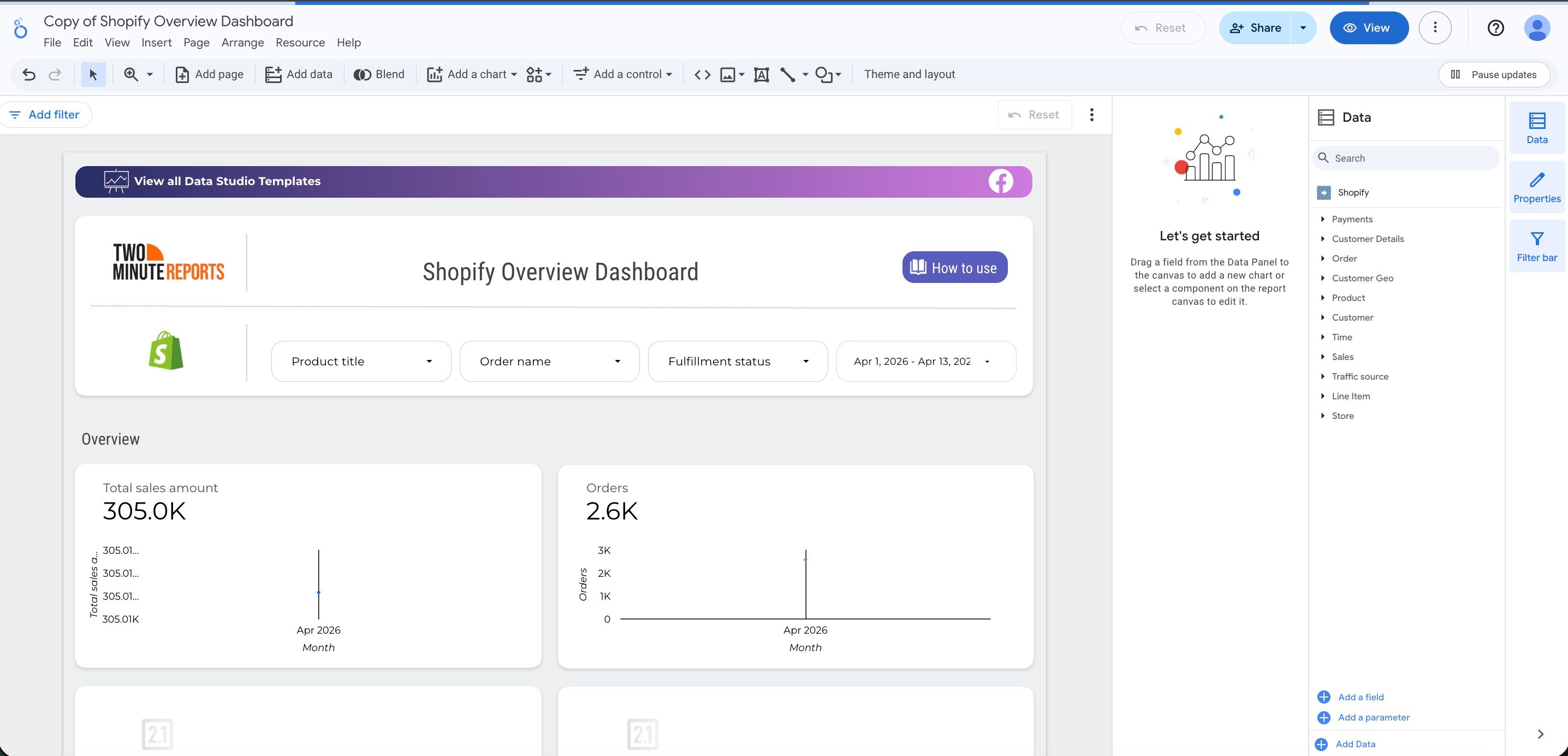Image resolution: width=1568 pixels, height=756 pixels.
Task: Switch to View mode
Action: 1368,28
